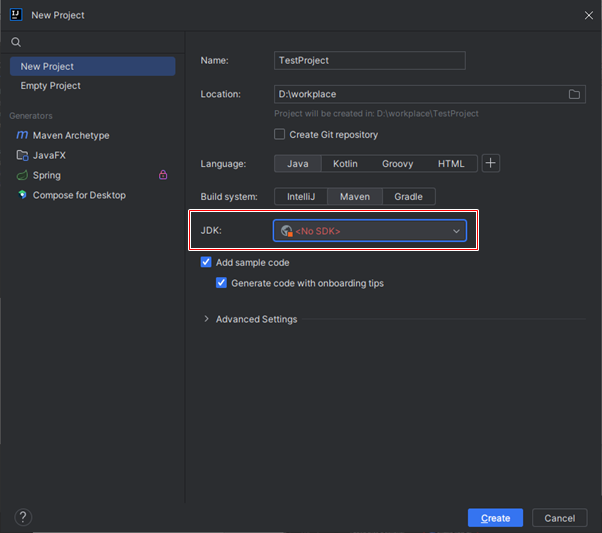The width and height of the screenshot is (602, 533).
Task: Click the JavaFX generator icon
Action: click(22, 155)
